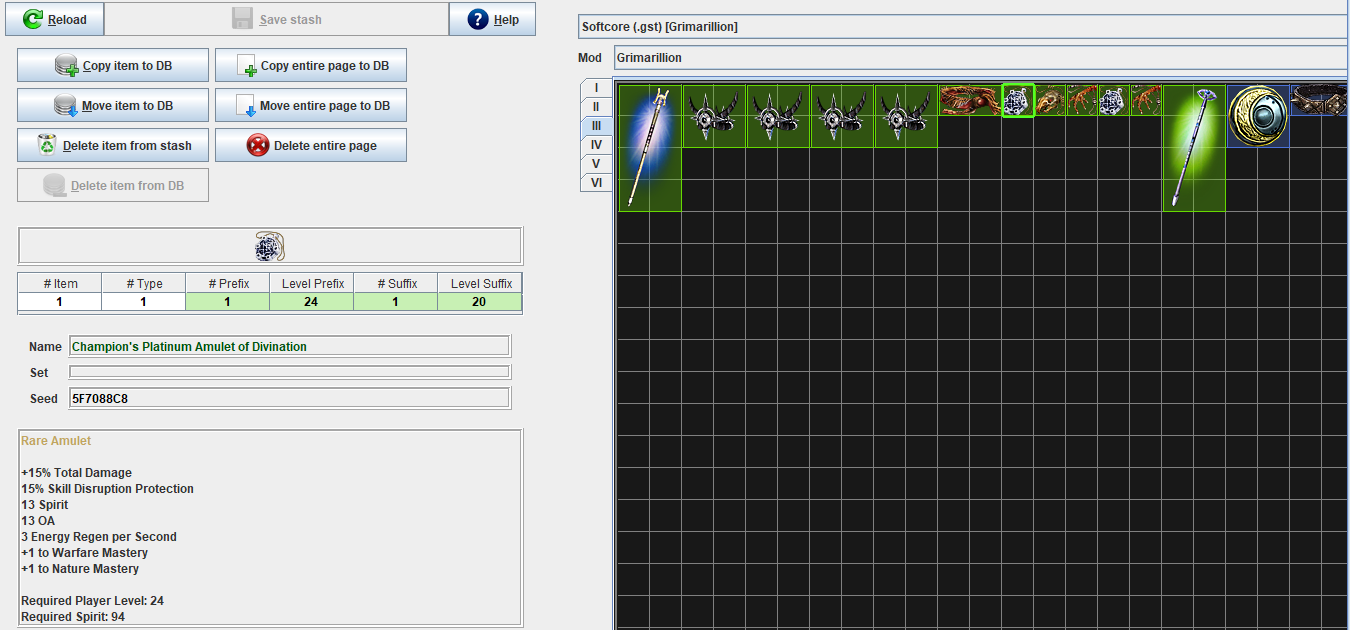Select the leftmost horned shoulder armor
1350x630 pixels.
pyautogui.click(x=714, y=116)
